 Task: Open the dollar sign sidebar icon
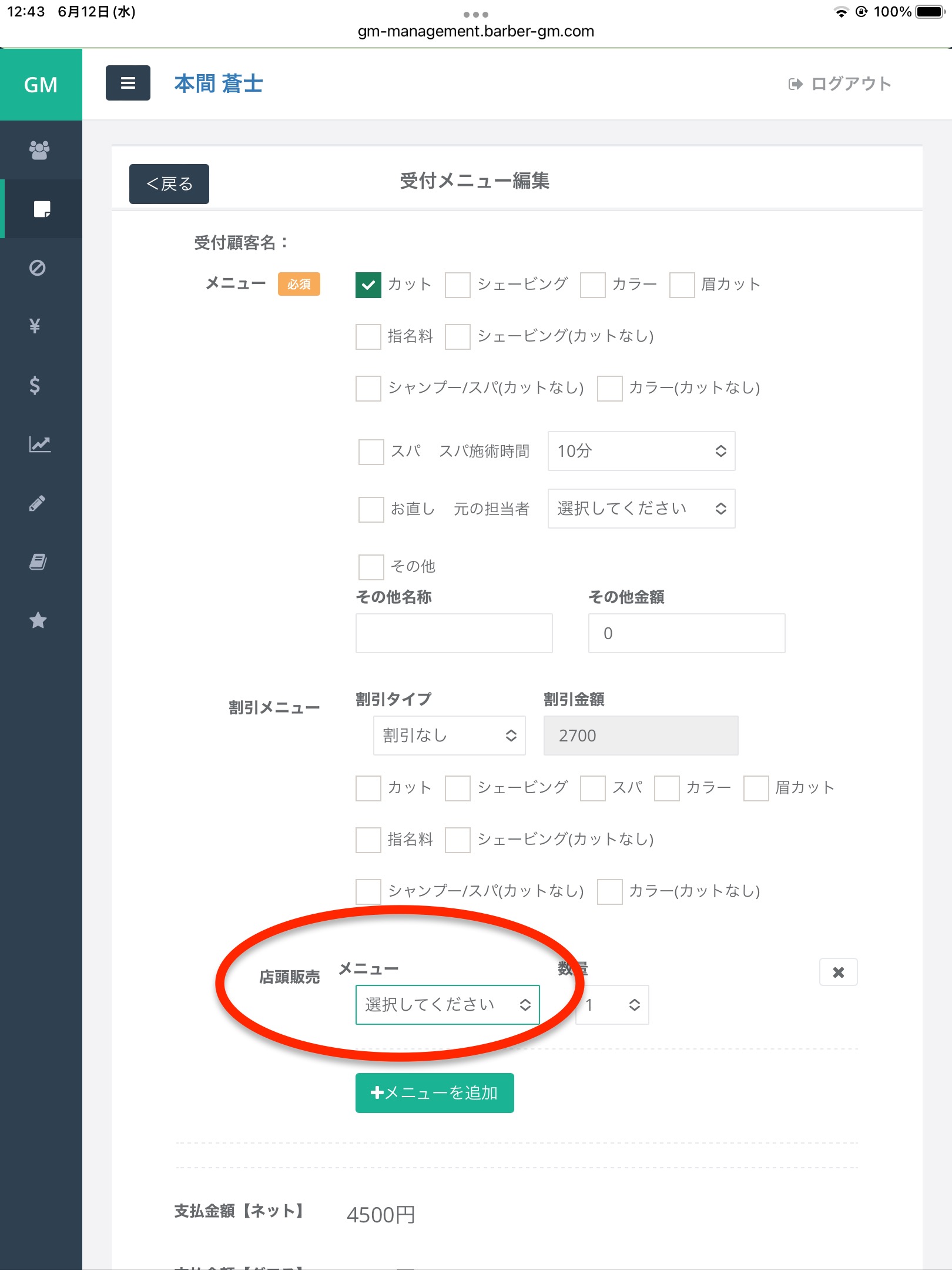click(35, 385)
